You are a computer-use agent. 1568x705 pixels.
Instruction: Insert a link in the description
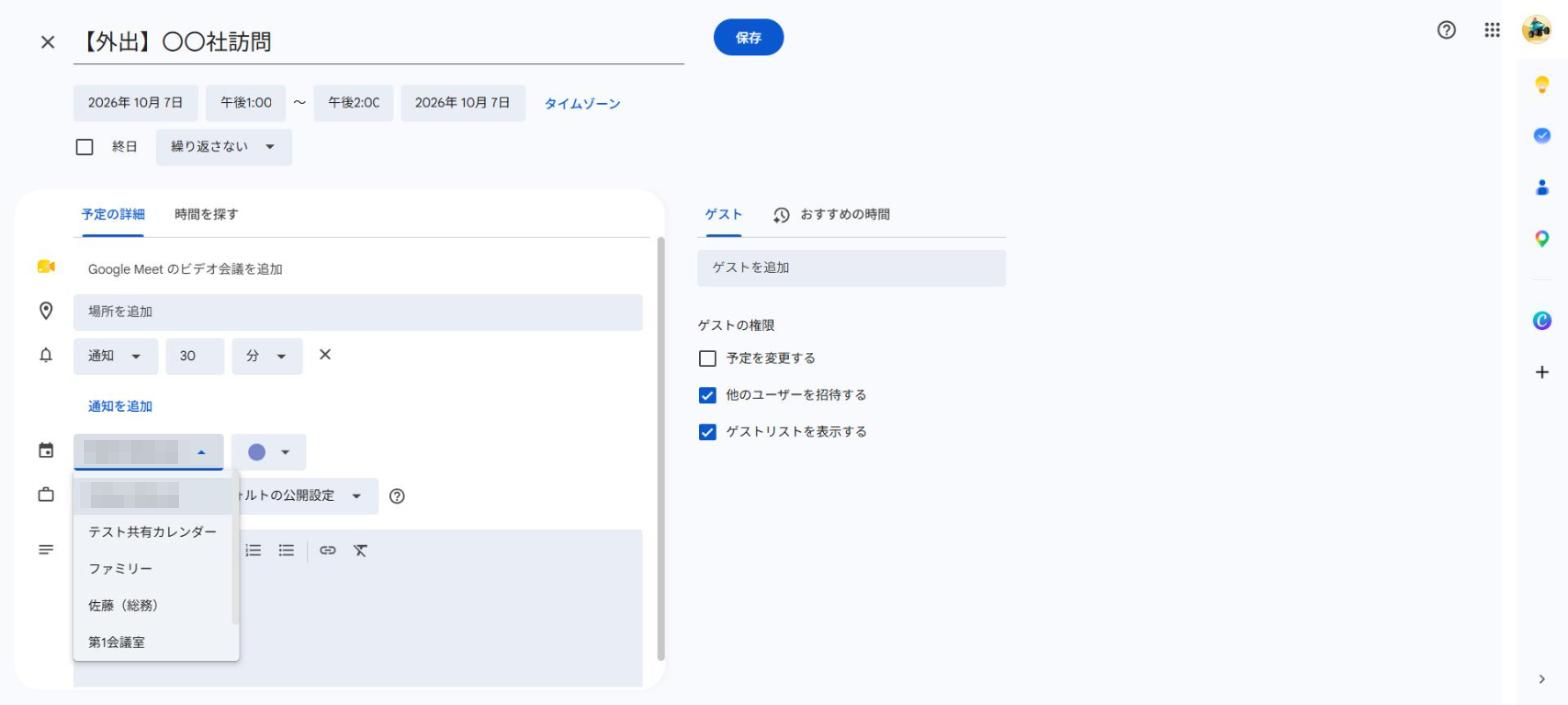328,550
